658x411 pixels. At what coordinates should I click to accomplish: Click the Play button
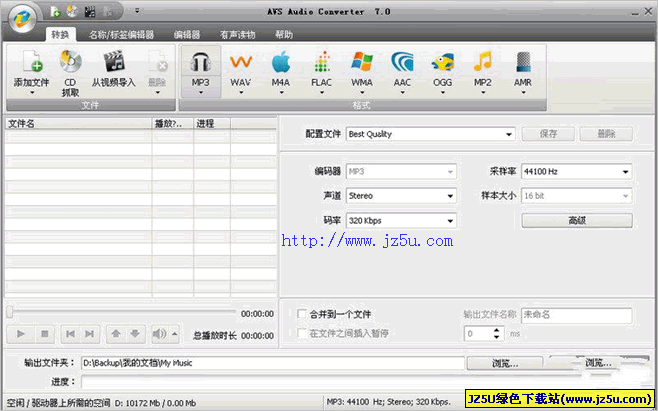21,334
